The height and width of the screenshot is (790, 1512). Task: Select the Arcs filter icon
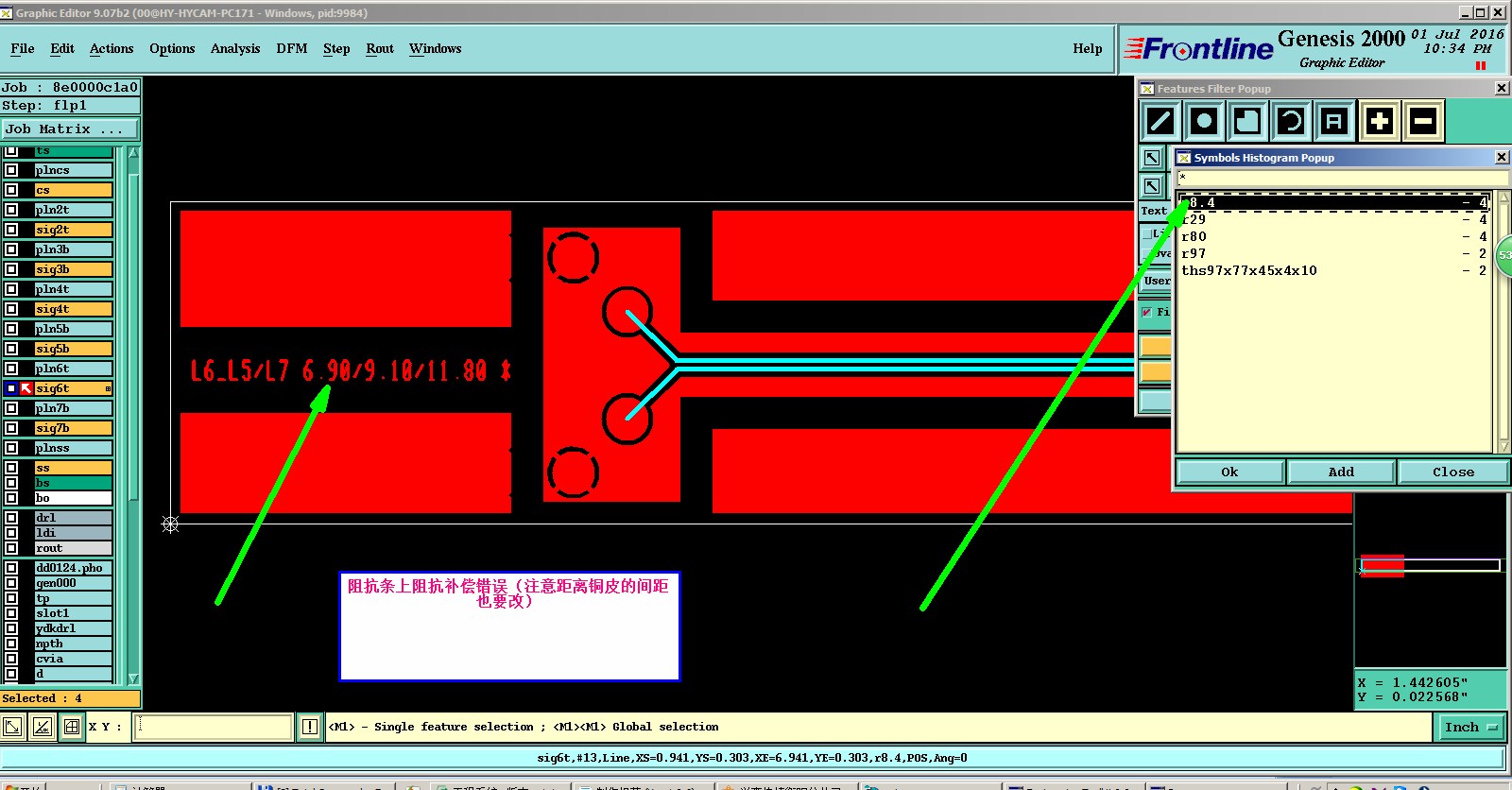pos(1291,121)
